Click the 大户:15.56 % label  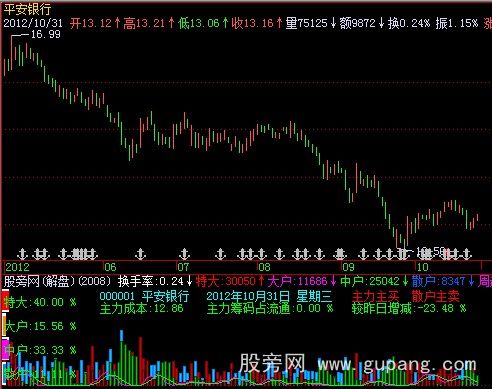click(x=40, y=326)
